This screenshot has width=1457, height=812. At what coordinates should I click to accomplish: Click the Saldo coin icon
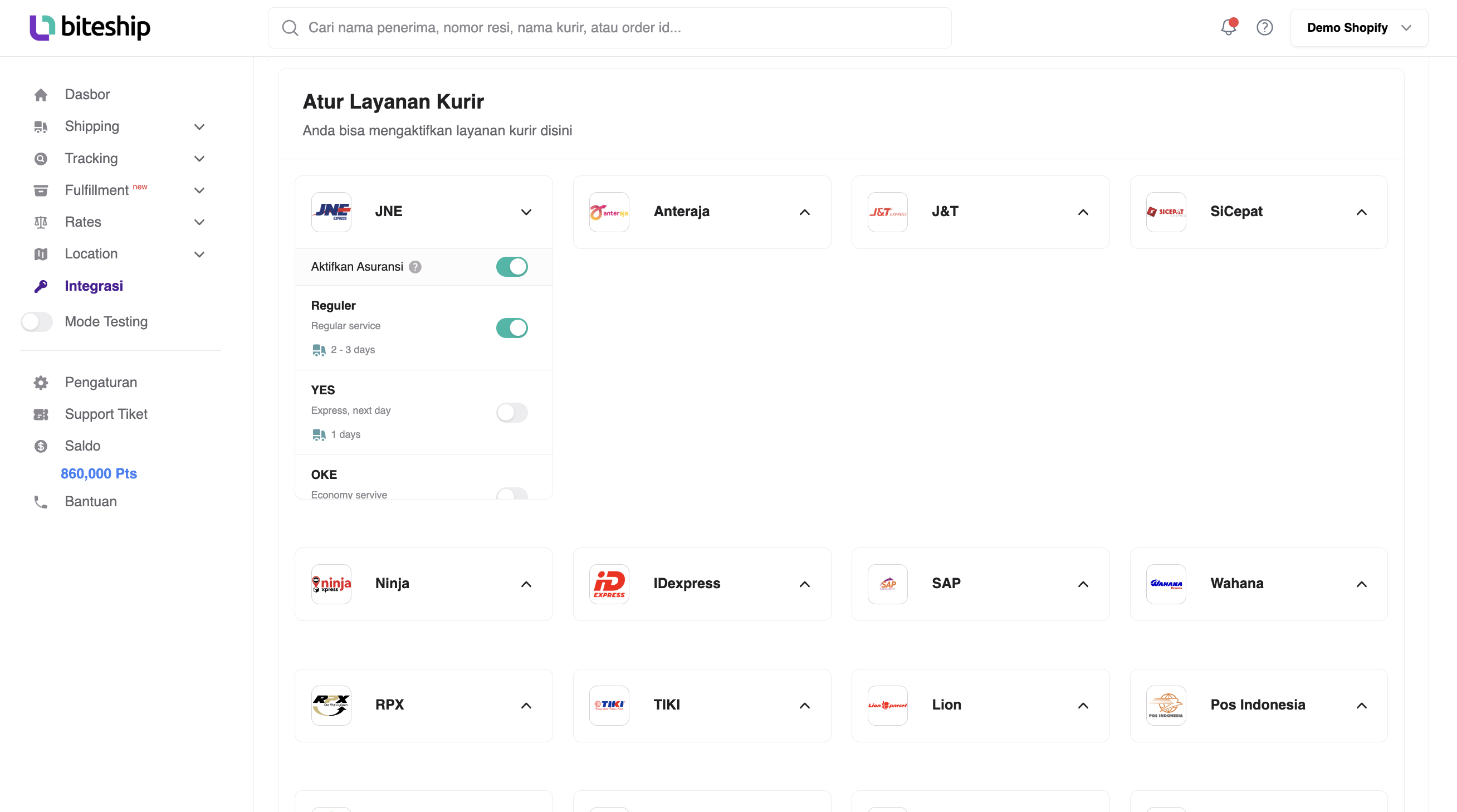(41, 446)
